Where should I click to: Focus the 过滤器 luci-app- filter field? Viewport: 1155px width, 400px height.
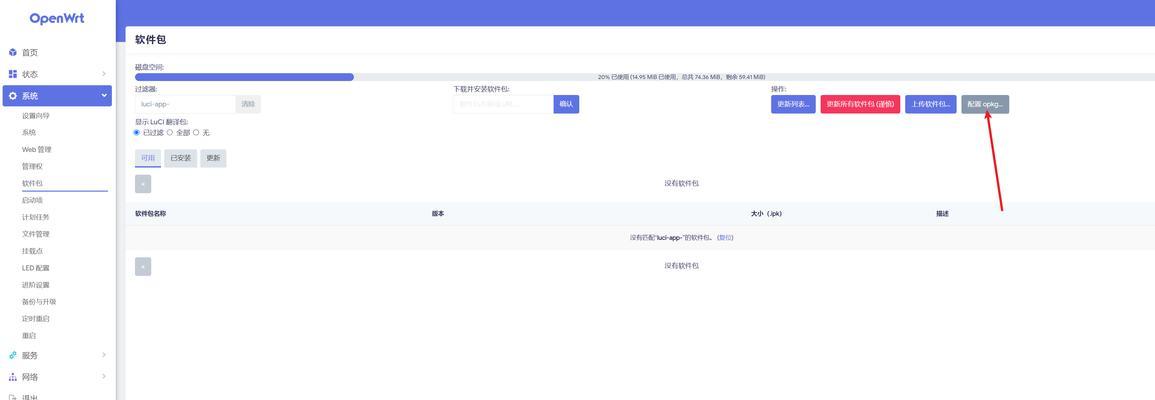pos(185,104)
